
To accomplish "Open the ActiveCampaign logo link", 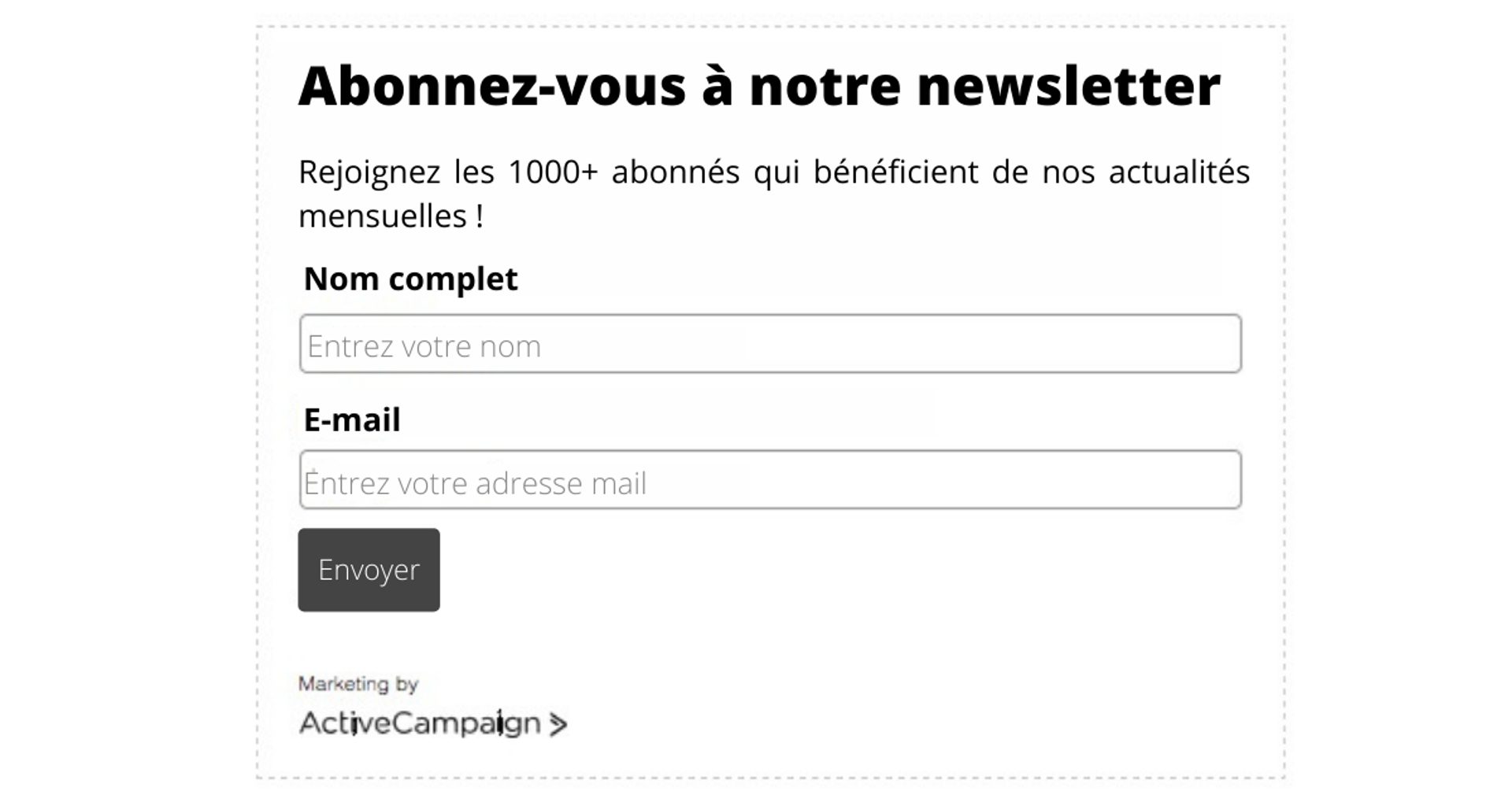I will [420, 723].
